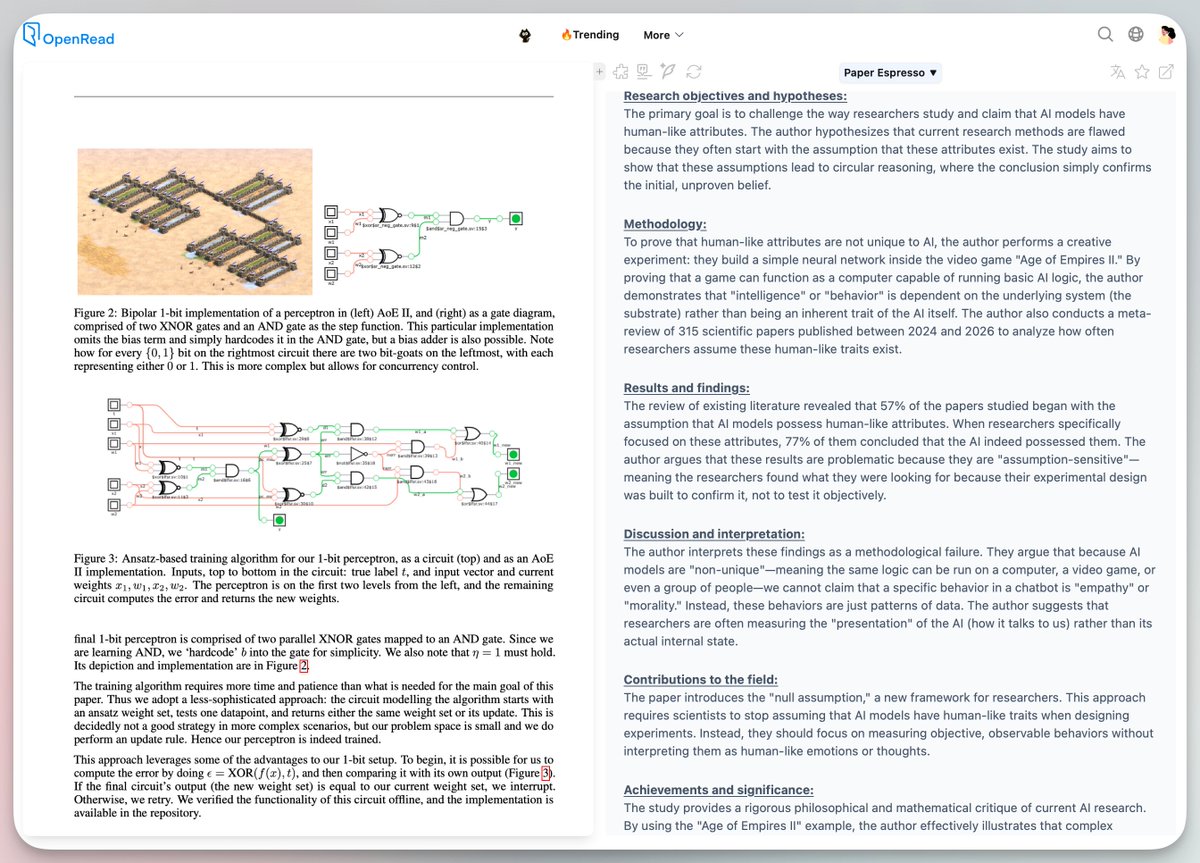Click the Achievements and significance heading
This screenshot has width=1200, height=863.
[x=720, y=790]
